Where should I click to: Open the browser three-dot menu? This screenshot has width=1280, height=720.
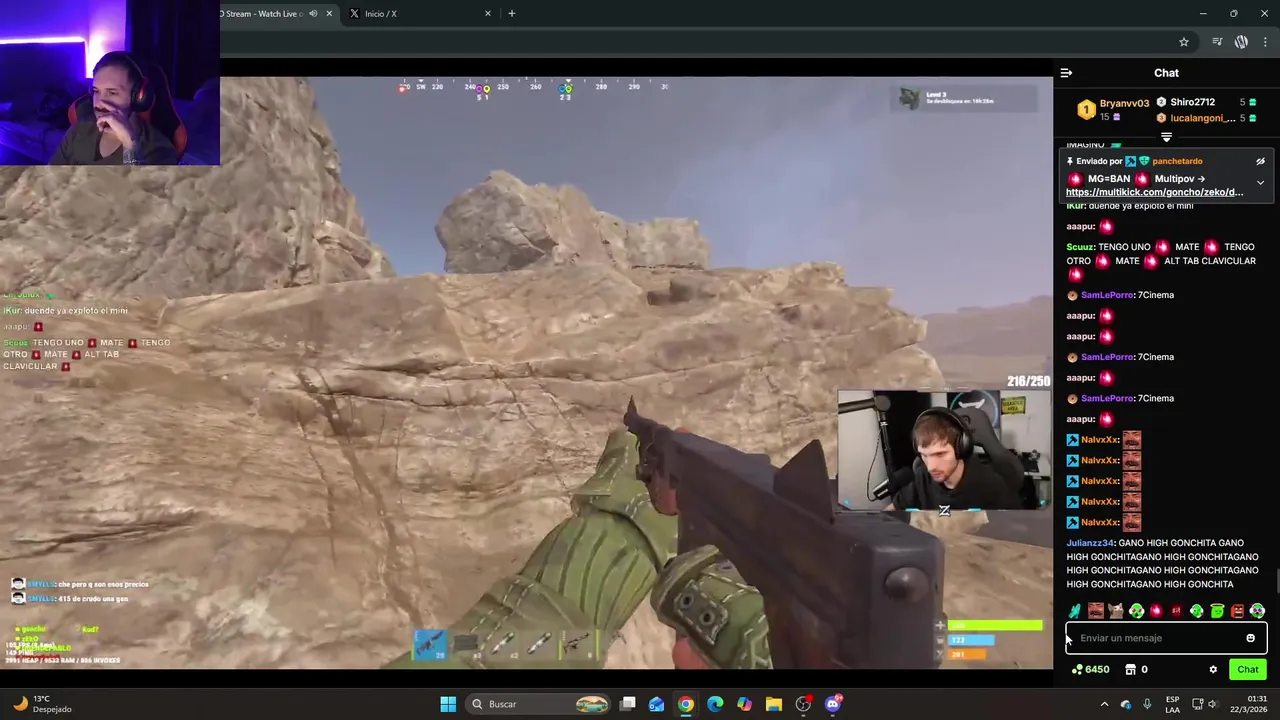1266,42
